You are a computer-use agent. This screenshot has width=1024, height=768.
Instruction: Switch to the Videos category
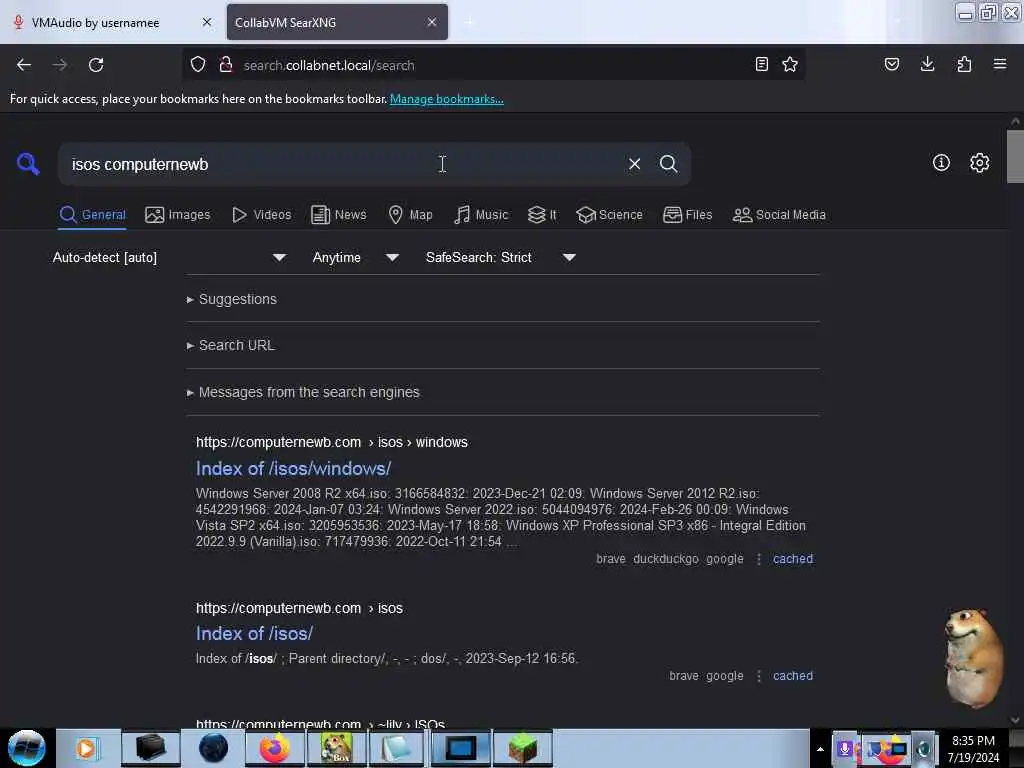tap(262, 215)
